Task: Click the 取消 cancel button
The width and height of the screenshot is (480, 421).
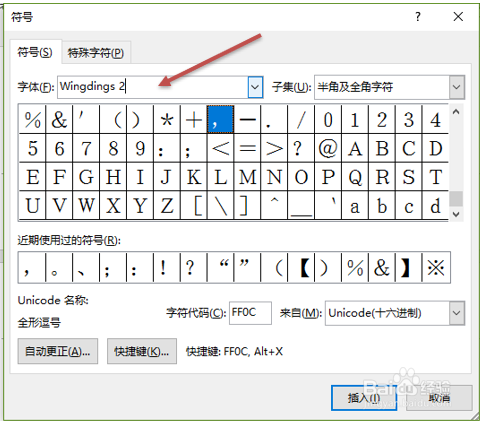Action: tap(439, 398)
